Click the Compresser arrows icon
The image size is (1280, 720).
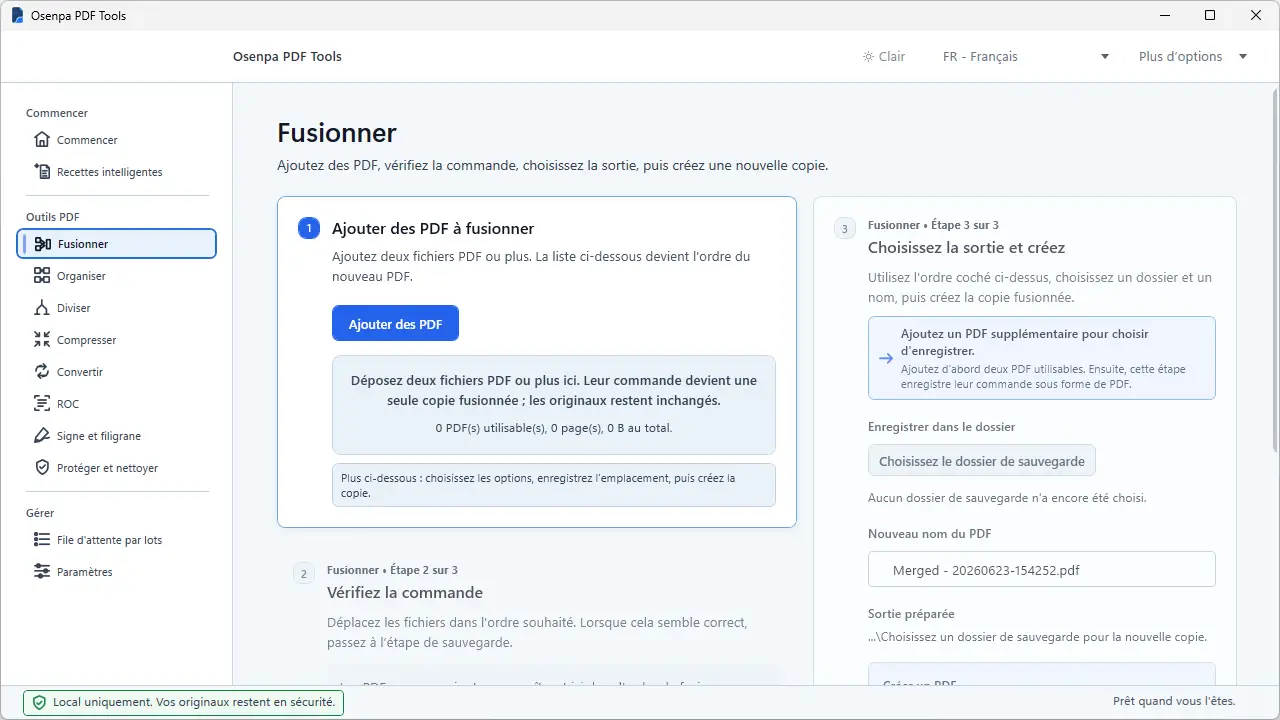(42, 340)
